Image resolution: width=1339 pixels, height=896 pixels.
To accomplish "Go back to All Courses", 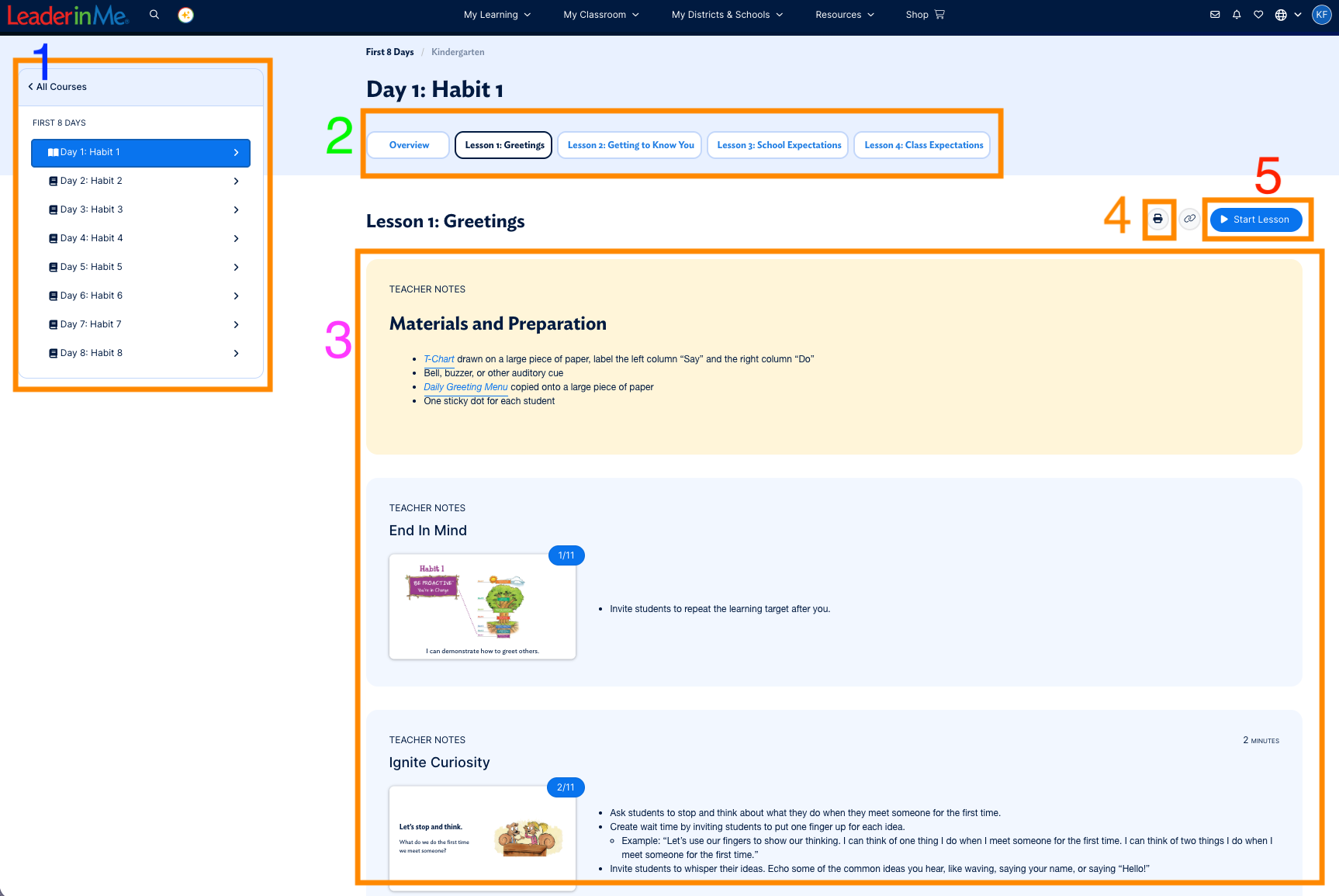I will (58, 87).
